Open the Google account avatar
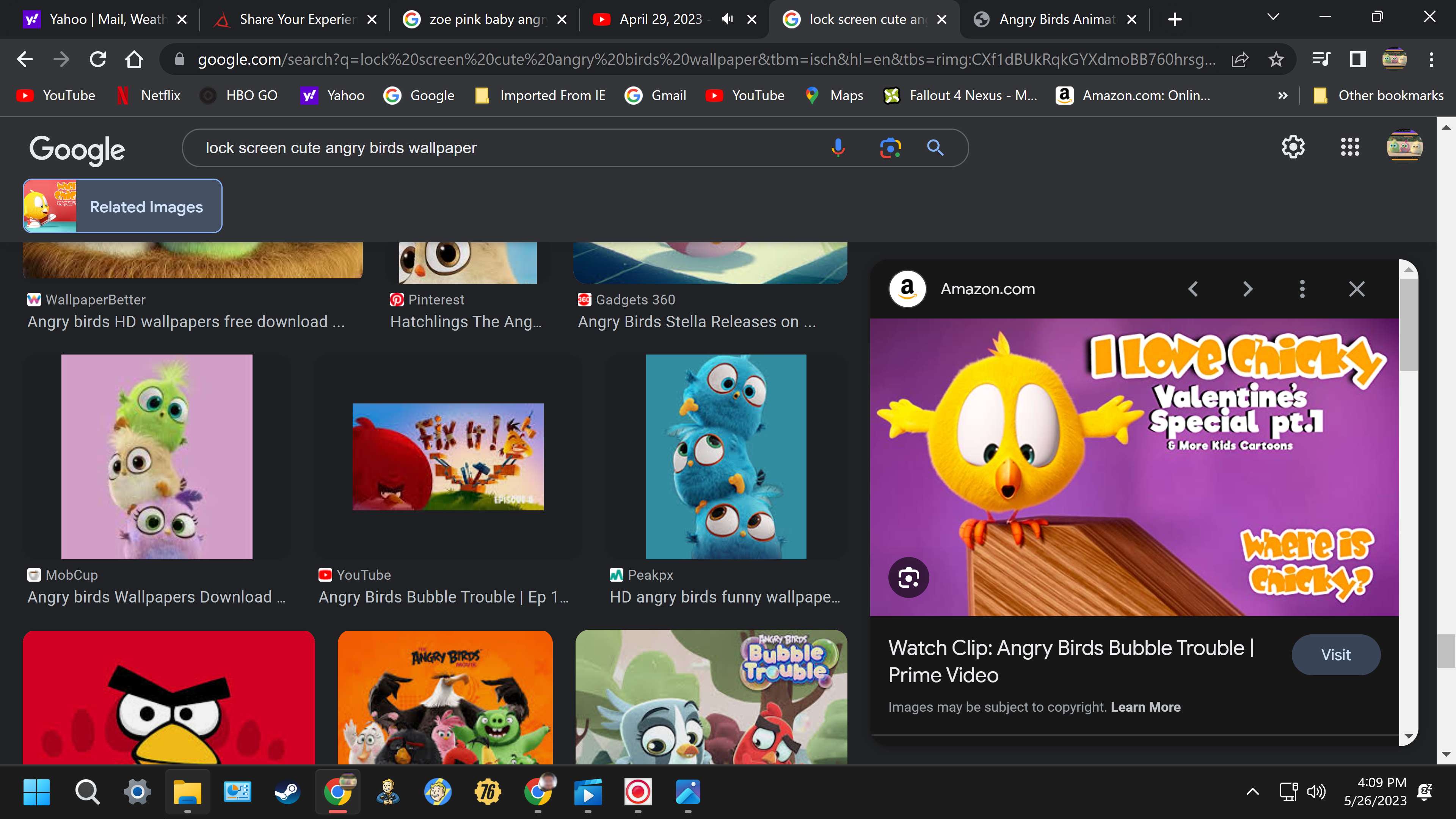Image resolution: width=1456 pixels, height=819 pixels. point(1404,146)
